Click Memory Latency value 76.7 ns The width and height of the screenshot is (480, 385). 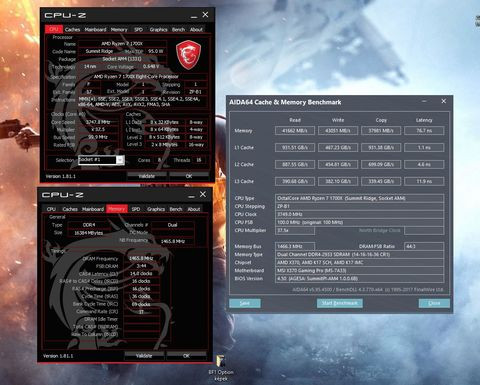click(424, 131)
